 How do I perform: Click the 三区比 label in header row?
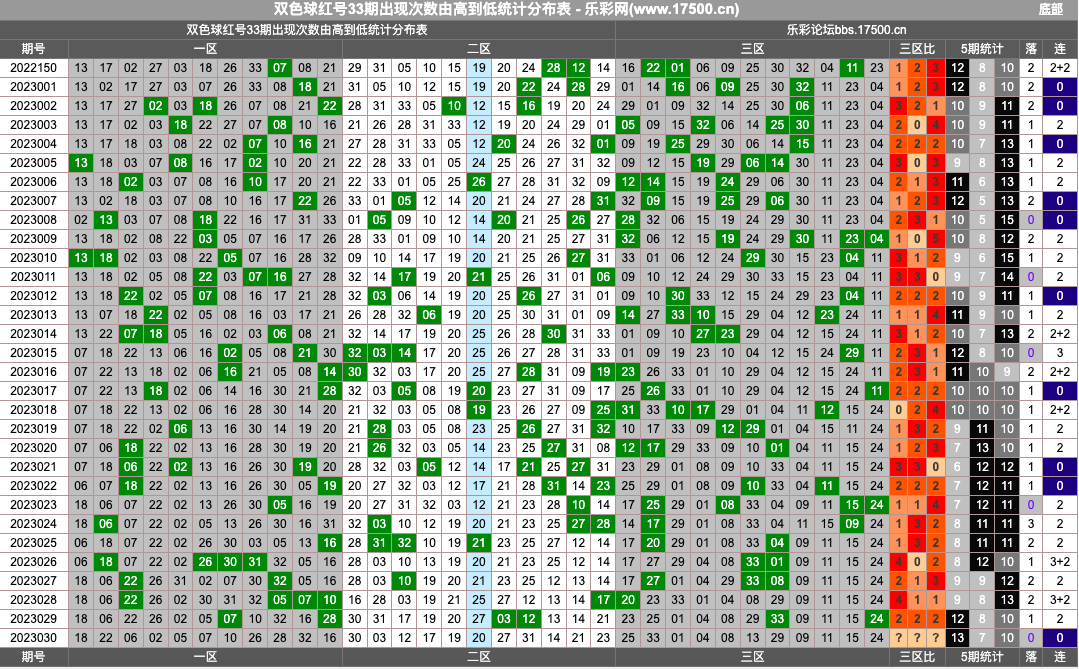(917, 49)
